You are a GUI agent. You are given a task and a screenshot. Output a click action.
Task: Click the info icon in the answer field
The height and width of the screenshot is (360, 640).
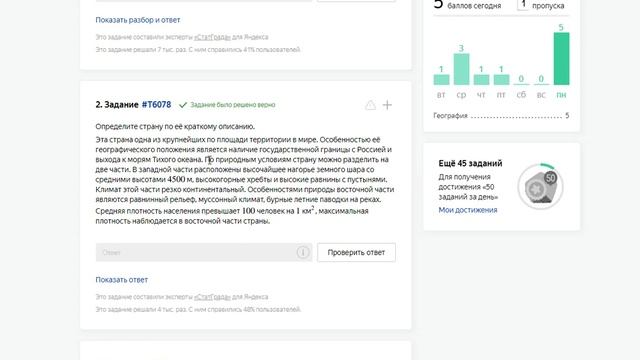point(302,252)
